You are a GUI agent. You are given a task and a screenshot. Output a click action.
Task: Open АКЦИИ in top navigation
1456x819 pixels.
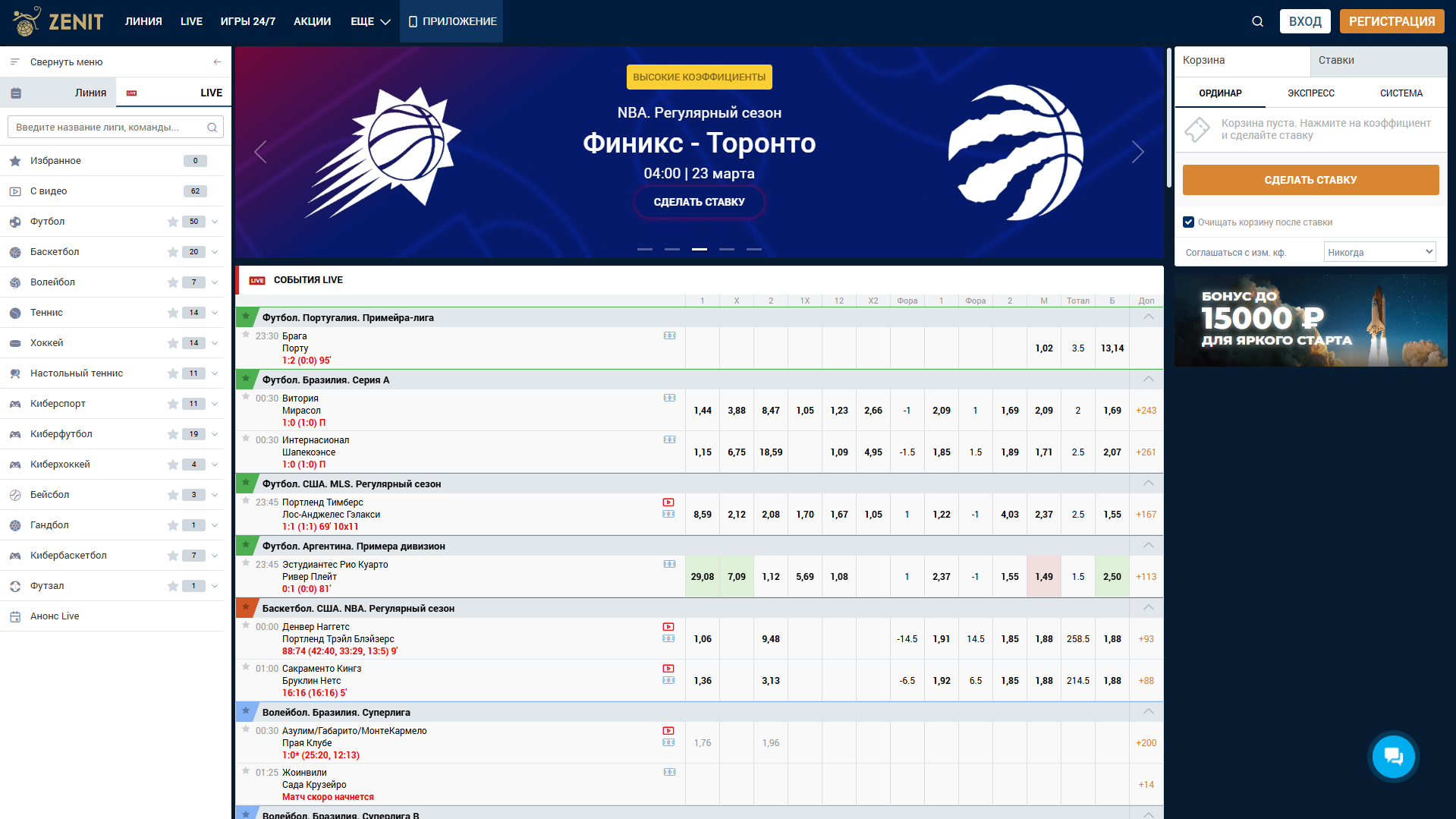click(x=312, y=21)
